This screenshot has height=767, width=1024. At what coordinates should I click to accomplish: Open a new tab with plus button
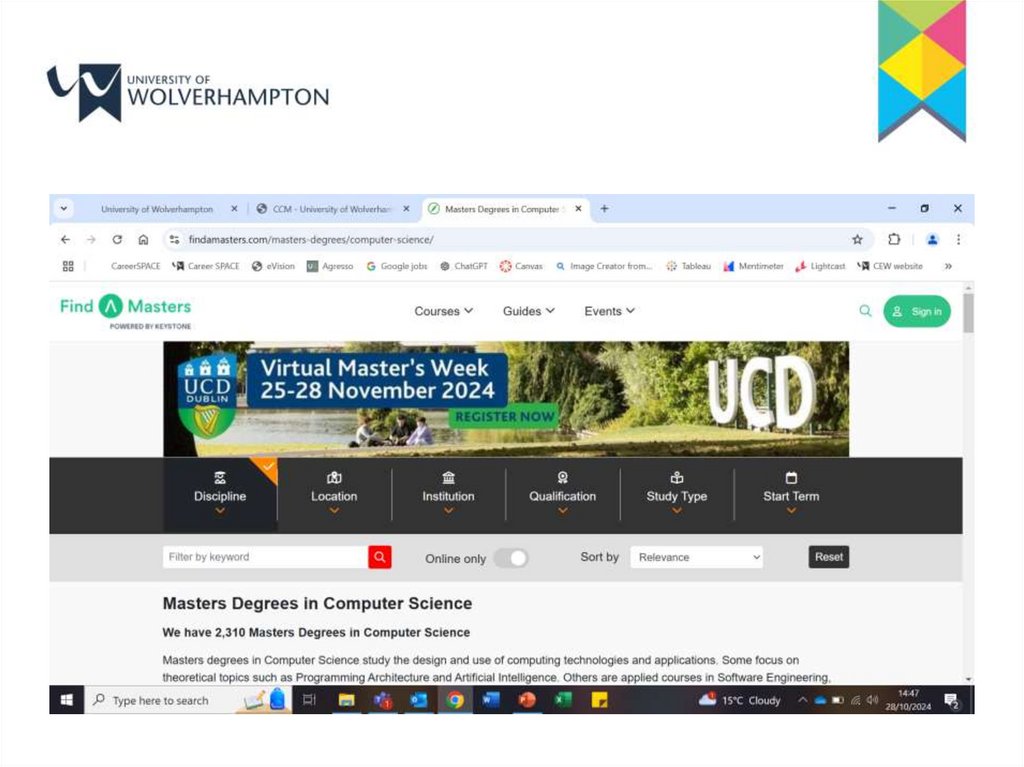[604, 209]
